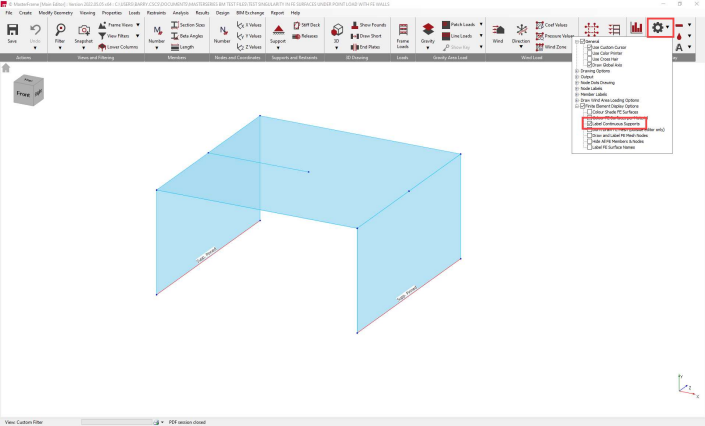This screenshot has width=705, height=426.
Task: Click the 3D drawing cube icon
Action: [x=337, y=30]
